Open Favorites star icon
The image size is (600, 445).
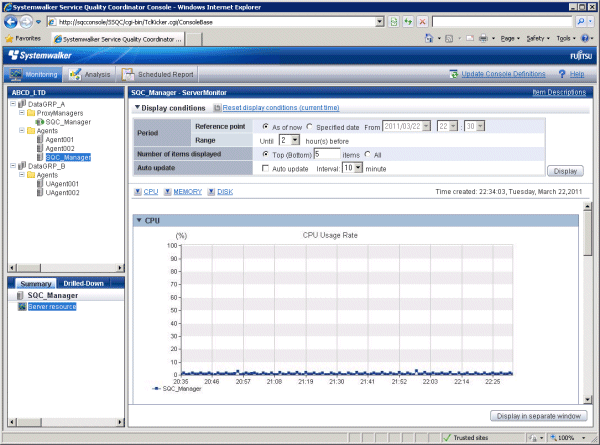(x=9, y=38)
